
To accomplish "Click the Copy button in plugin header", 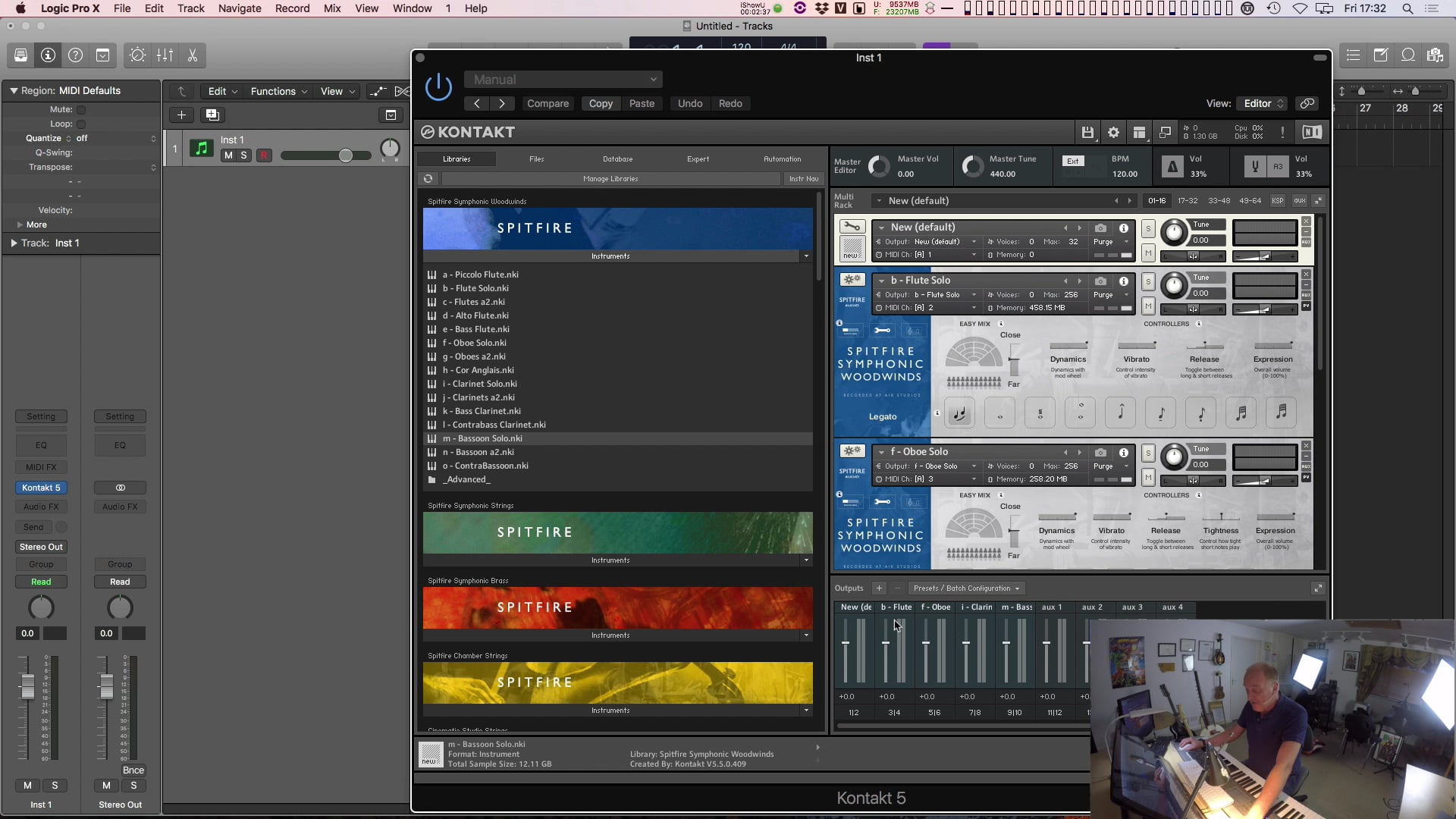I will point(601,104).
